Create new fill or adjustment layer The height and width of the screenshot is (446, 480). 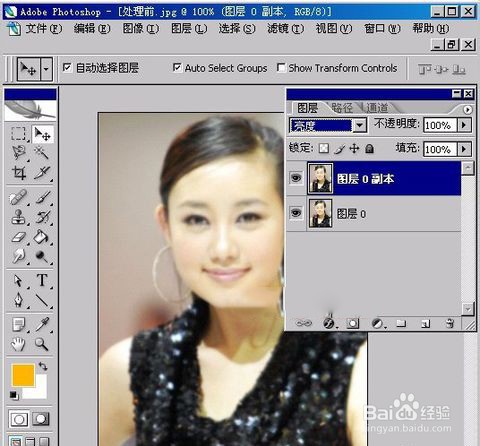pyautogui.click(x=378, y=323)
